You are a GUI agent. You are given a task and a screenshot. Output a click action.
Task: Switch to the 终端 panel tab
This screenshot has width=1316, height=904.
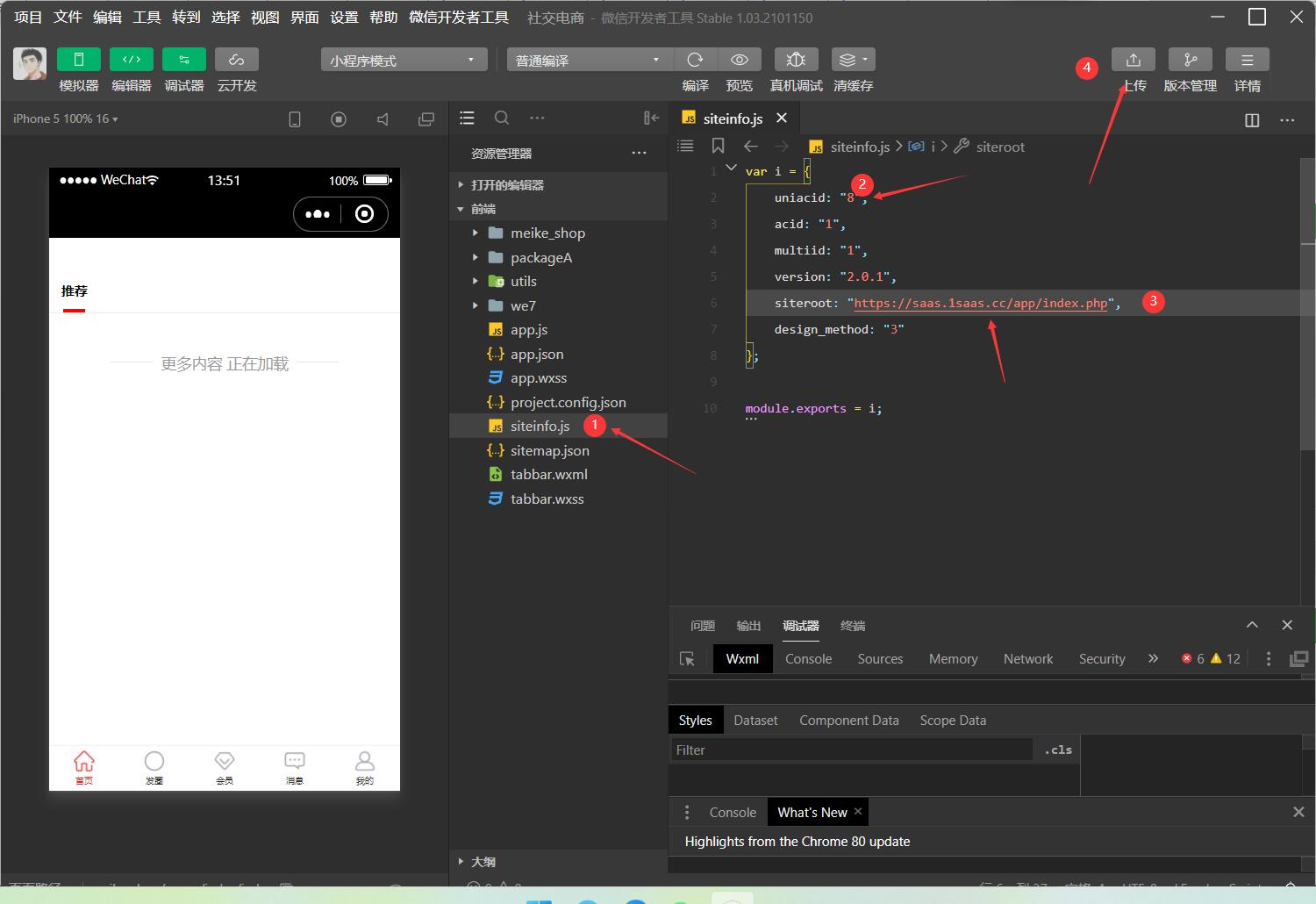point(853,626)
